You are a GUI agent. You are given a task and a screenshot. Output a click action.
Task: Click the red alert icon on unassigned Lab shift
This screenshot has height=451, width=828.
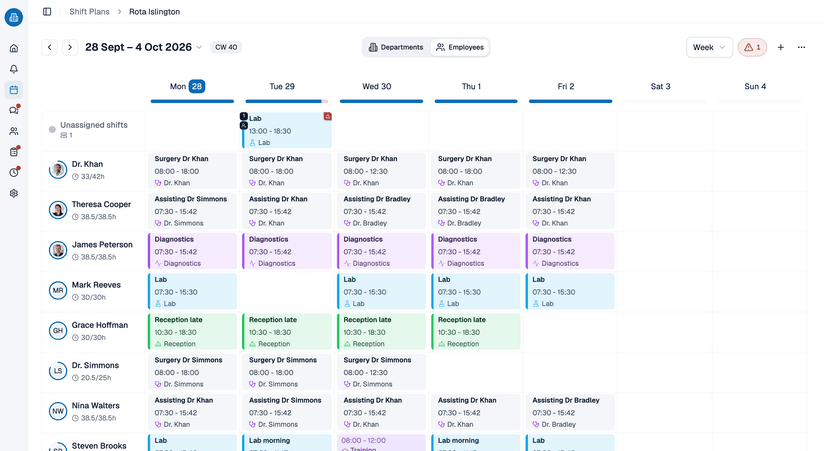point(327,116)
